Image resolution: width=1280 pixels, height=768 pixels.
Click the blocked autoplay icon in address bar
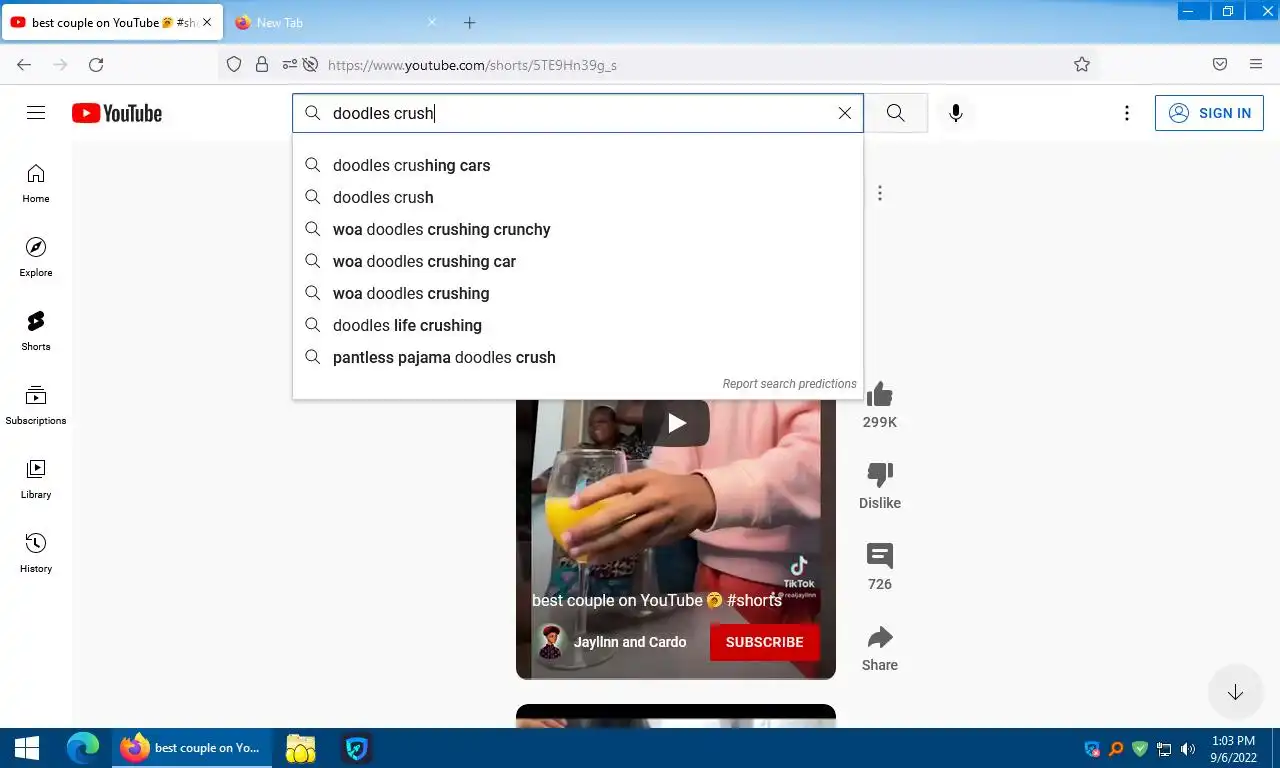311,64
